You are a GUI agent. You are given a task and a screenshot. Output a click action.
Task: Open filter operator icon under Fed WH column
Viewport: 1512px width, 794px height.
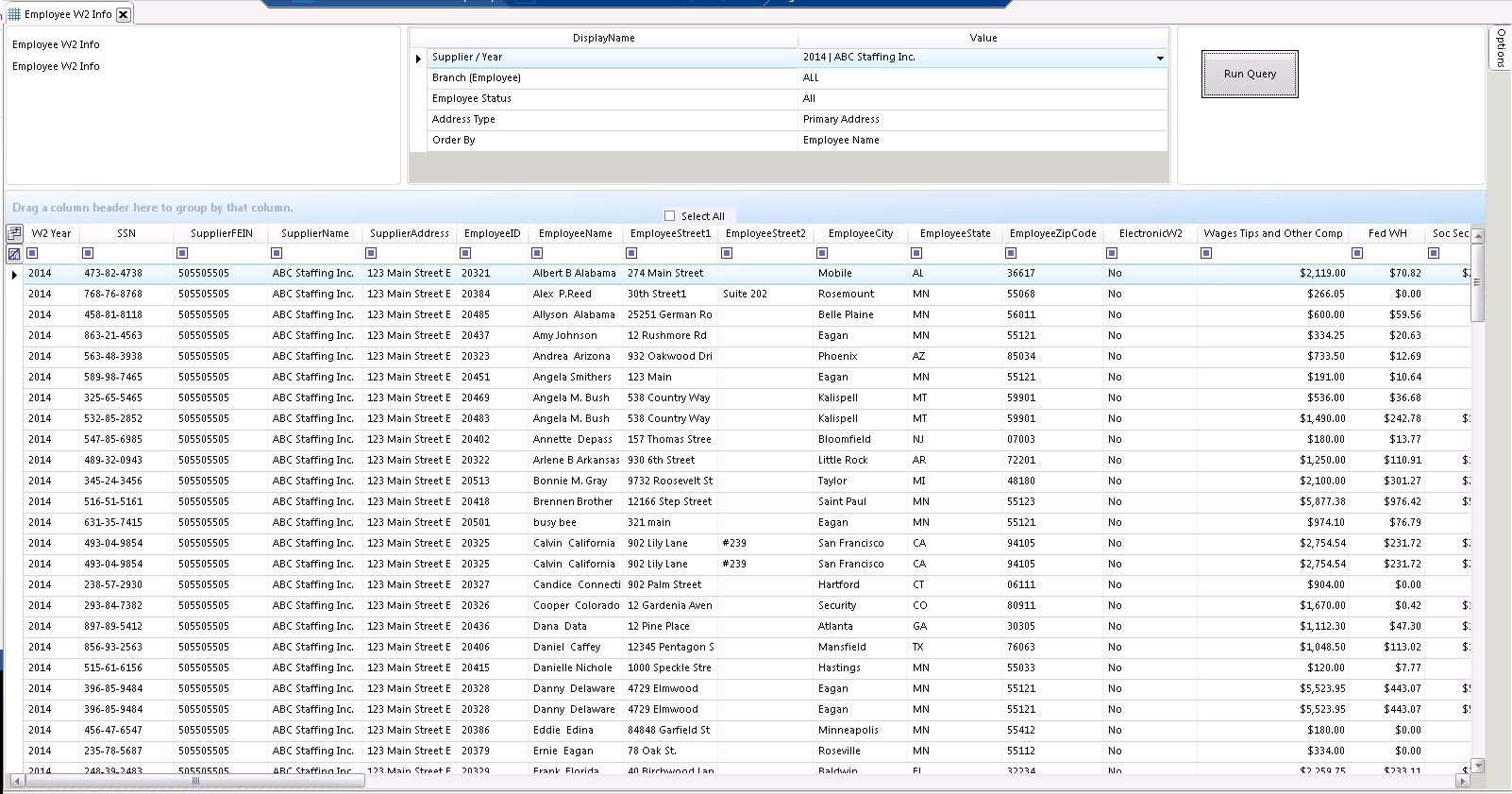click(x=1357, y=253)
